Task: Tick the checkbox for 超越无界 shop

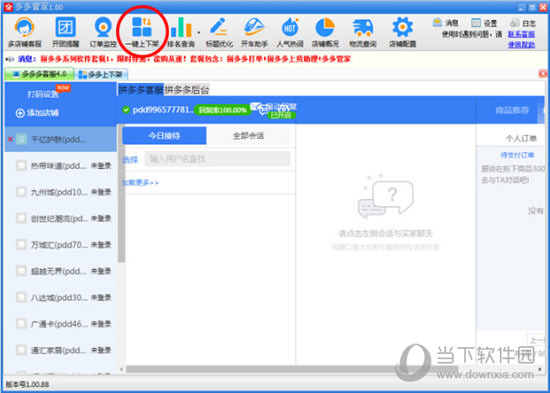Action: (21, 271)
